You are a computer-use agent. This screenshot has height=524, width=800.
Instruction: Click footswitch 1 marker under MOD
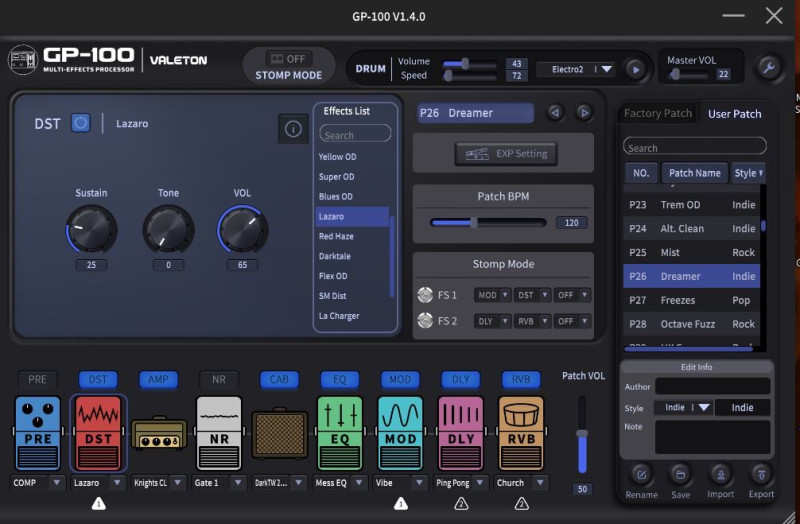pyautogui.click(x=401, y=504)
